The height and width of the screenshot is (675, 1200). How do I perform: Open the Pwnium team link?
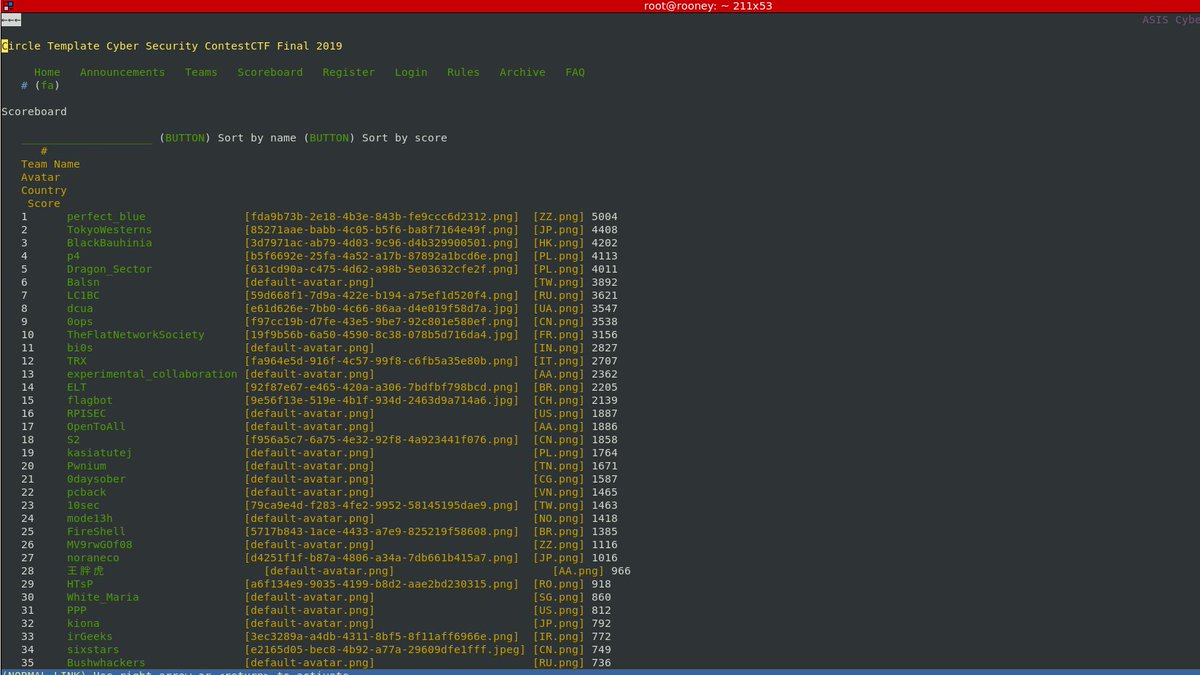click(x=86, y=466)
